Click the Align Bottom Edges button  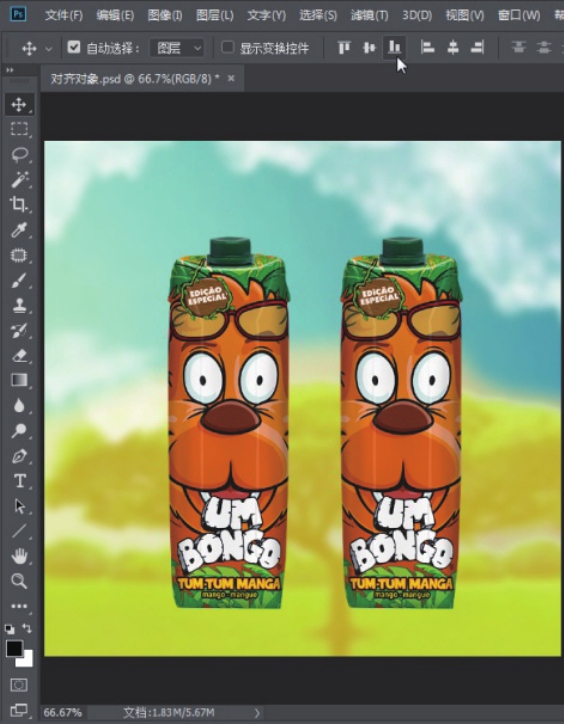(394, 47)
